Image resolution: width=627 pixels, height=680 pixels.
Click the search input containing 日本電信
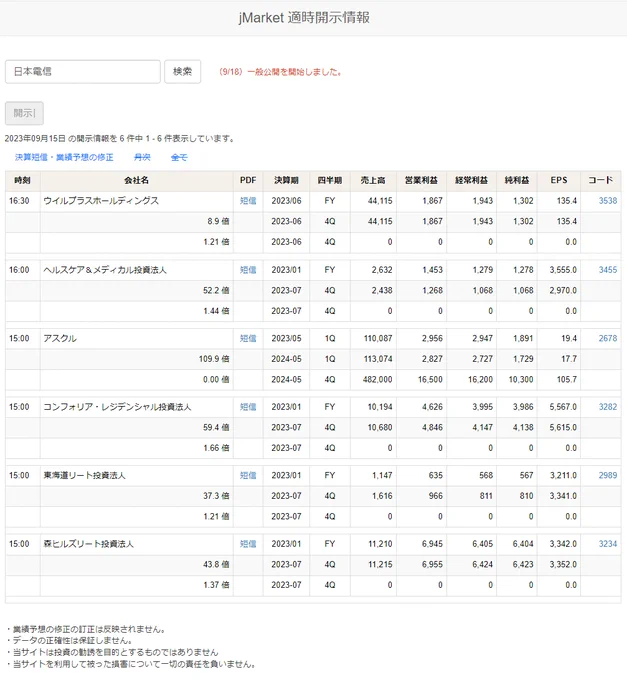[83, 72]
